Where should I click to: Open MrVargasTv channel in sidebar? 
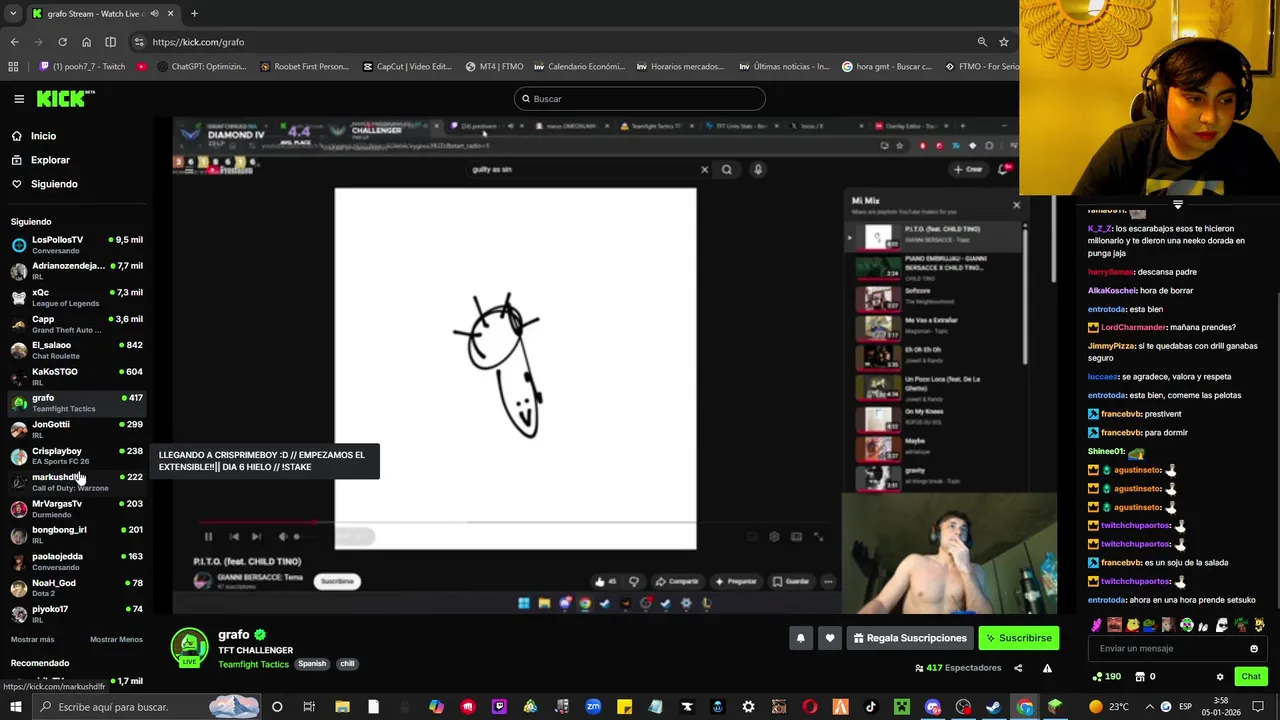77,509
